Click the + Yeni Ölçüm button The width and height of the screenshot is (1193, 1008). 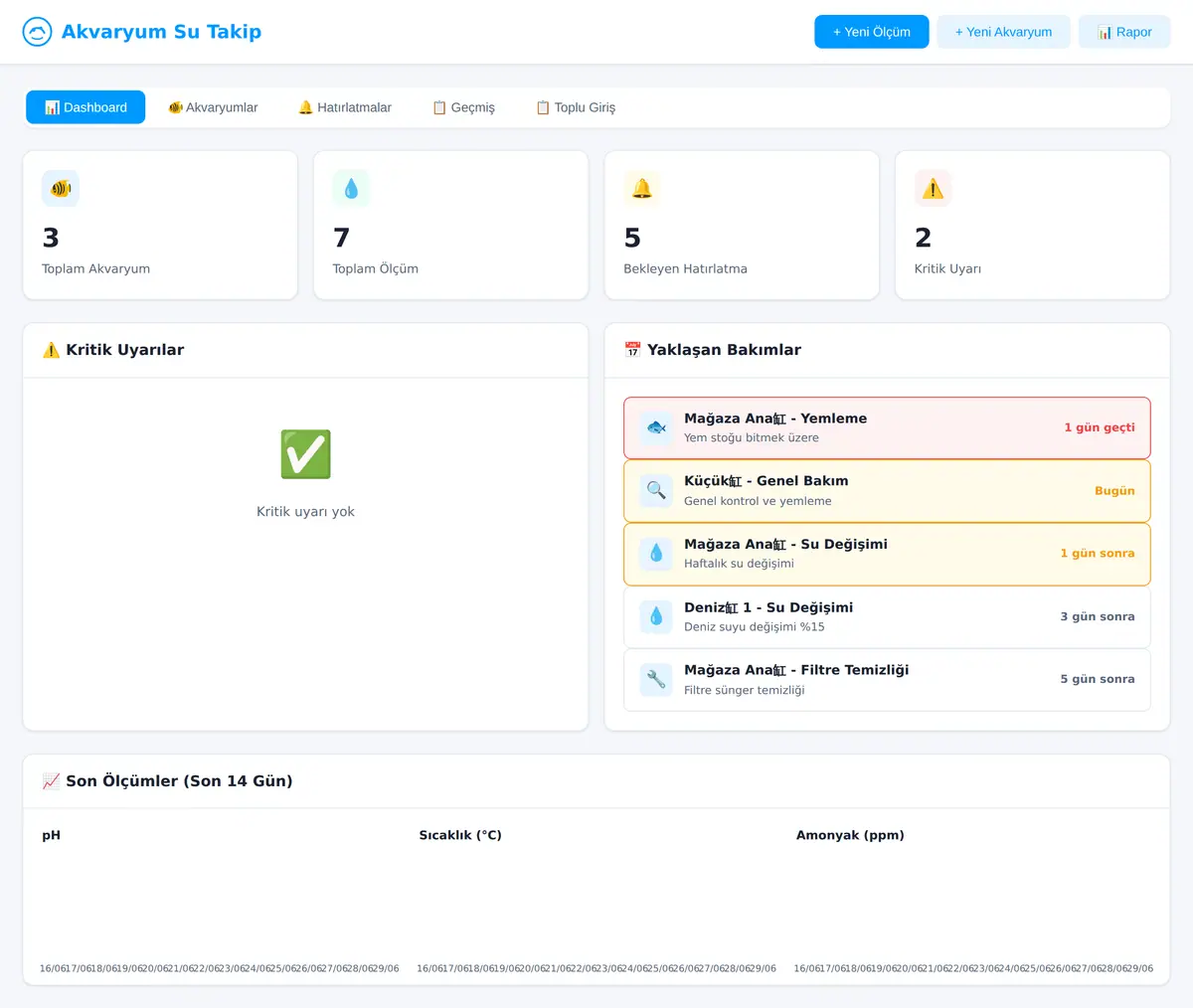click(x=872, y=32)
